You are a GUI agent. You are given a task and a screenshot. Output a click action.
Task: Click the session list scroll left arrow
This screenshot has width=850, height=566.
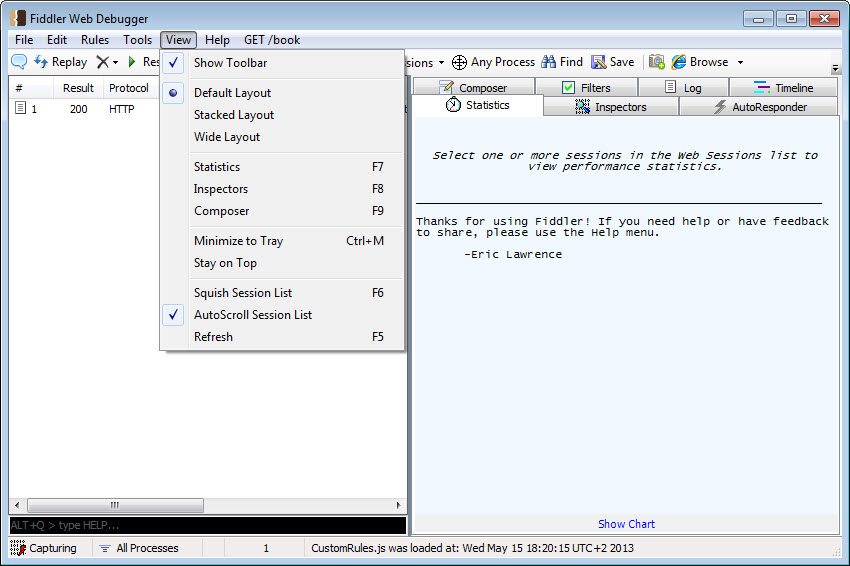17,505
